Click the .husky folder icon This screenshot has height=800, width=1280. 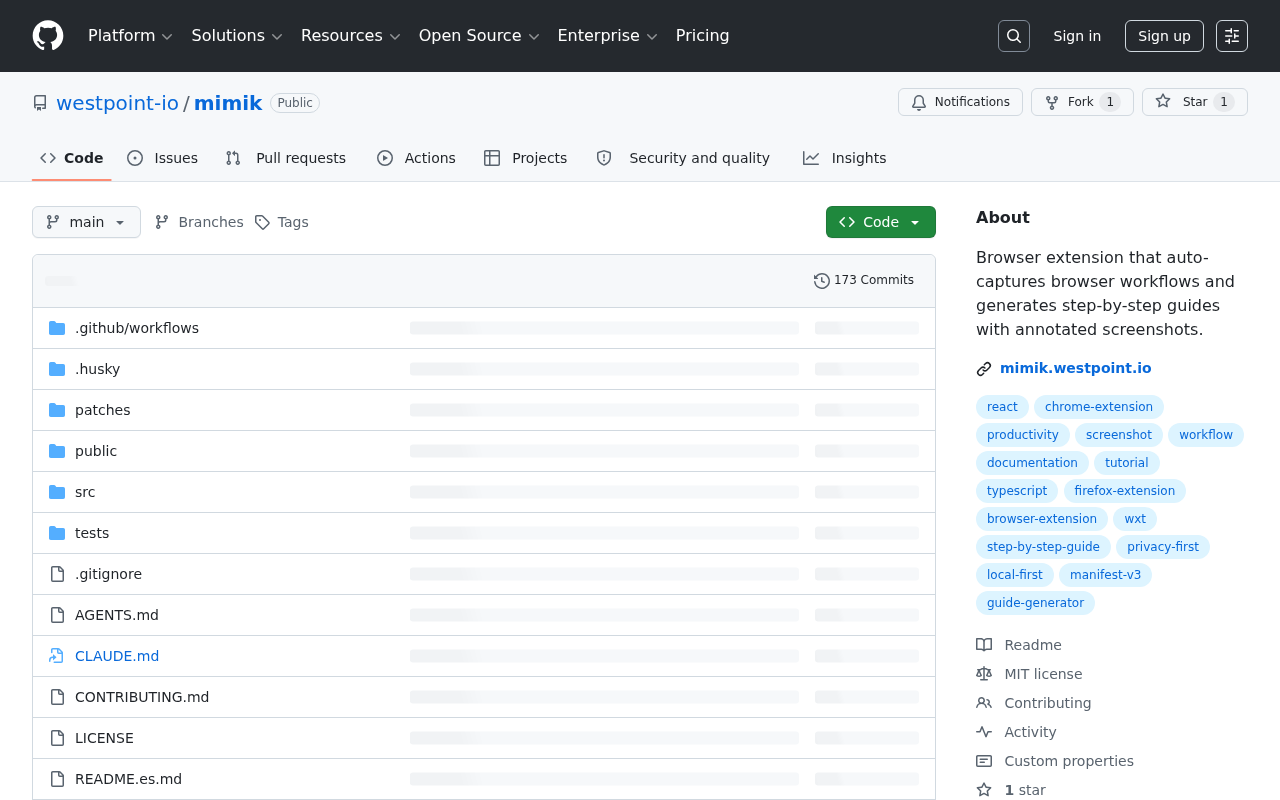pyautogui.click(x=57, y=369)
